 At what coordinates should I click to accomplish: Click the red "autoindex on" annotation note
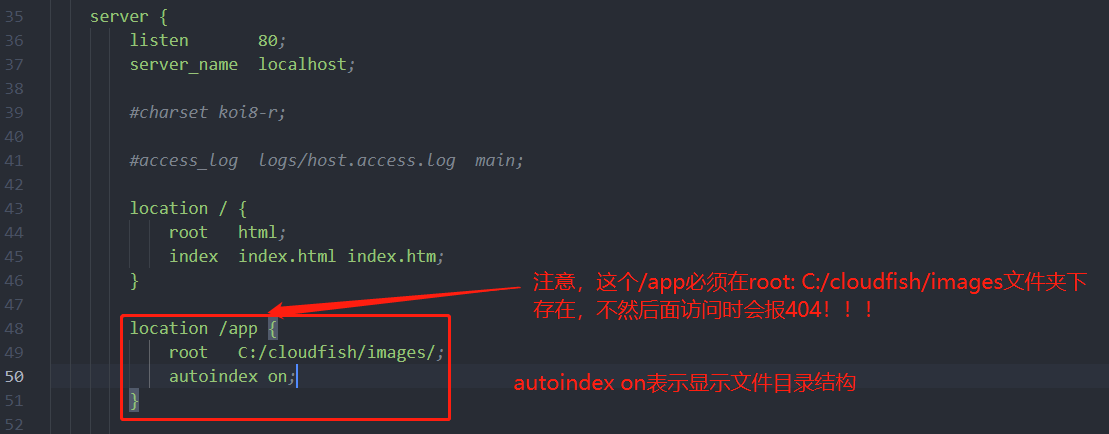[684, 383]
